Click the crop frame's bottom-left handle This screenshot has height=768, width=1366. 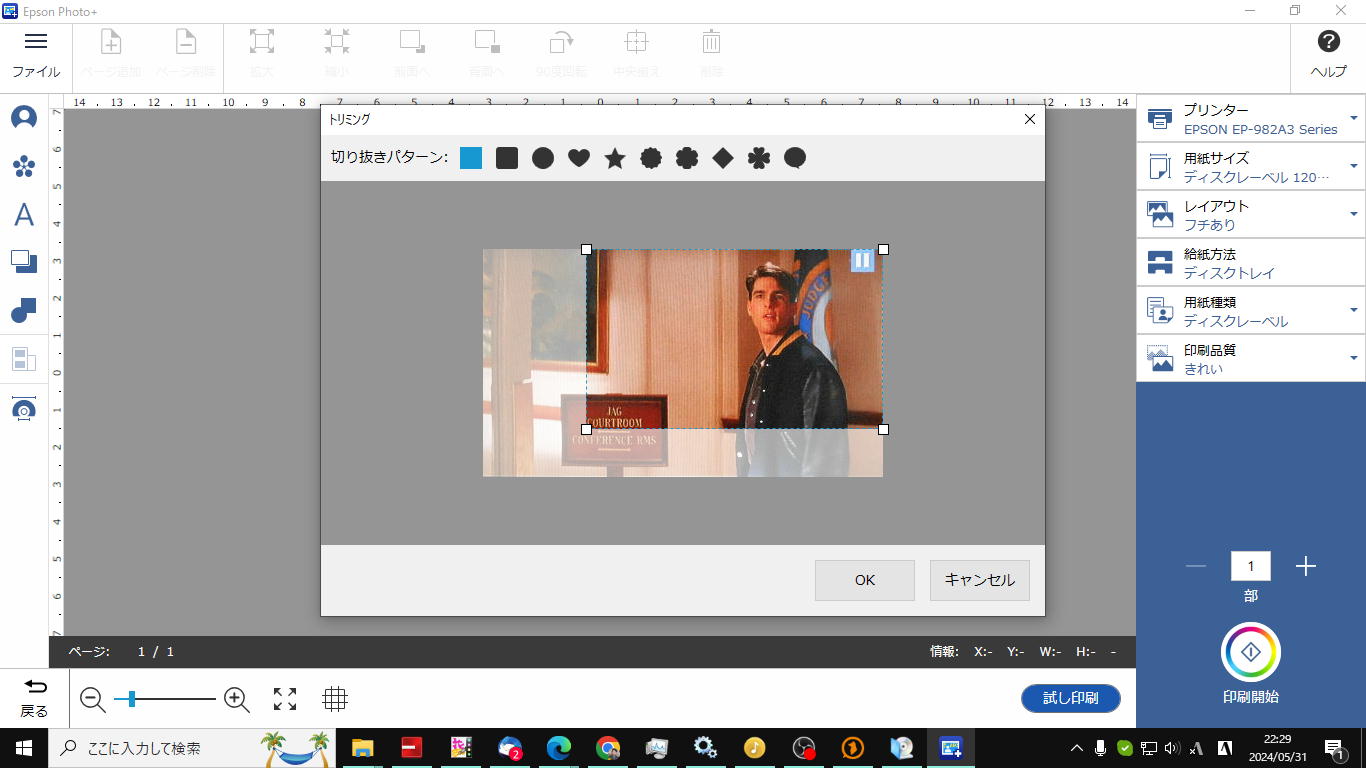587,430
